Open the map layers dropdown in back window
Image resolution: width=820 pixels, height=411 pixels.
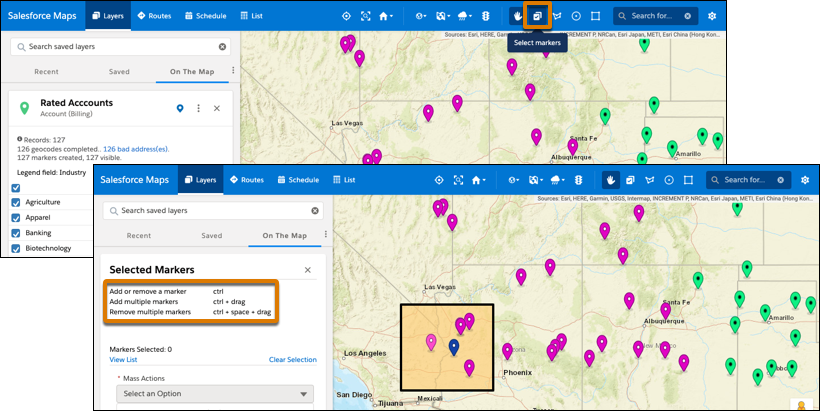click(443, 16)
